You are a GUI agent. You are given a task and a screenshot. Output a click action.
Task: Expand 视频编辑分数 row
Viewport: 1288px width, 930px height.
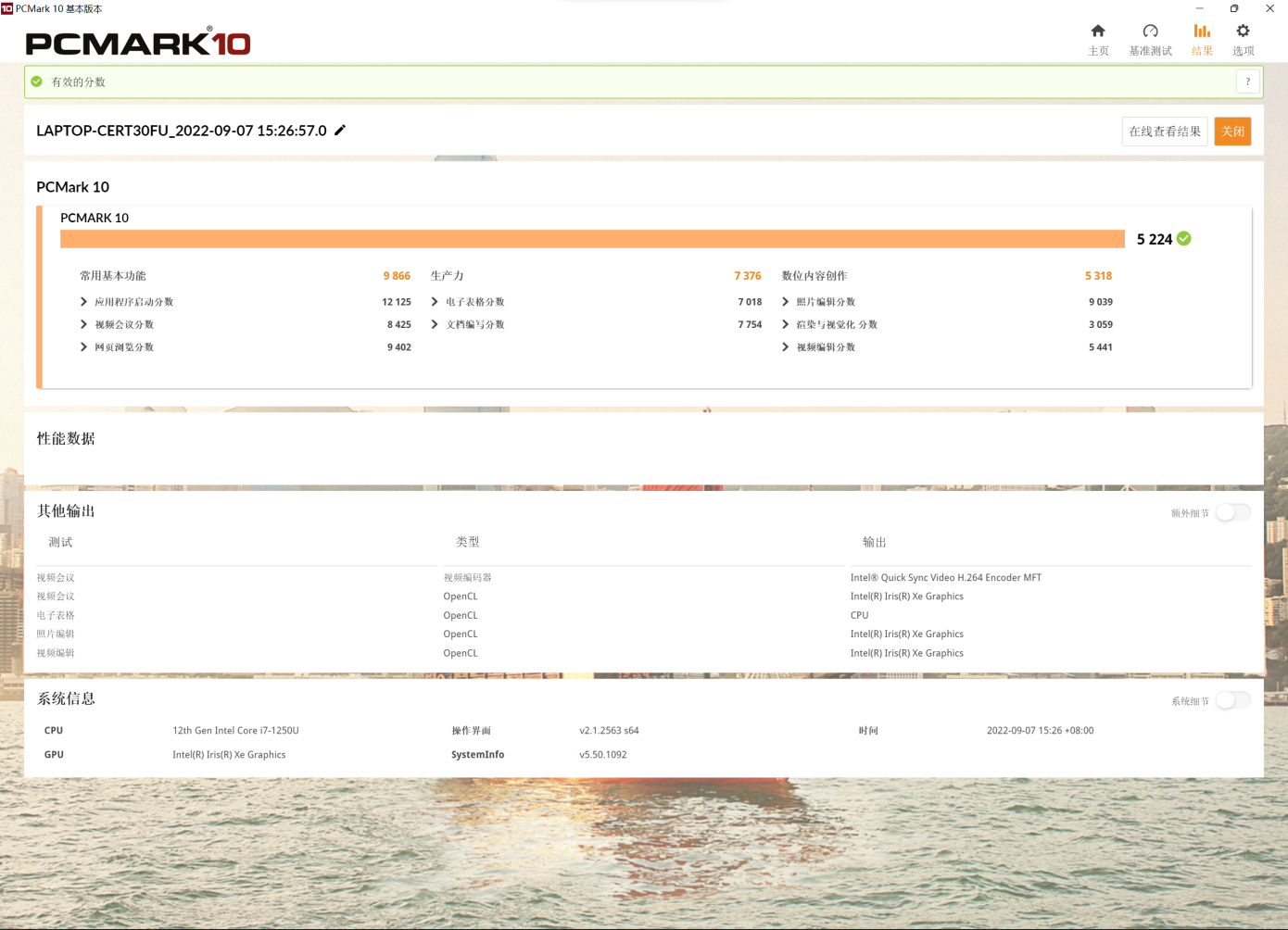pyautogui.click(x=786, y=347)
